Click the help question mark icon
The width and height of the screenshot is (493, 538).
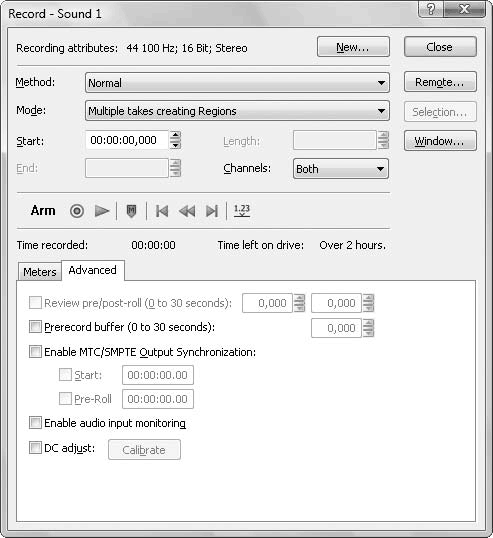pos(431,9)
